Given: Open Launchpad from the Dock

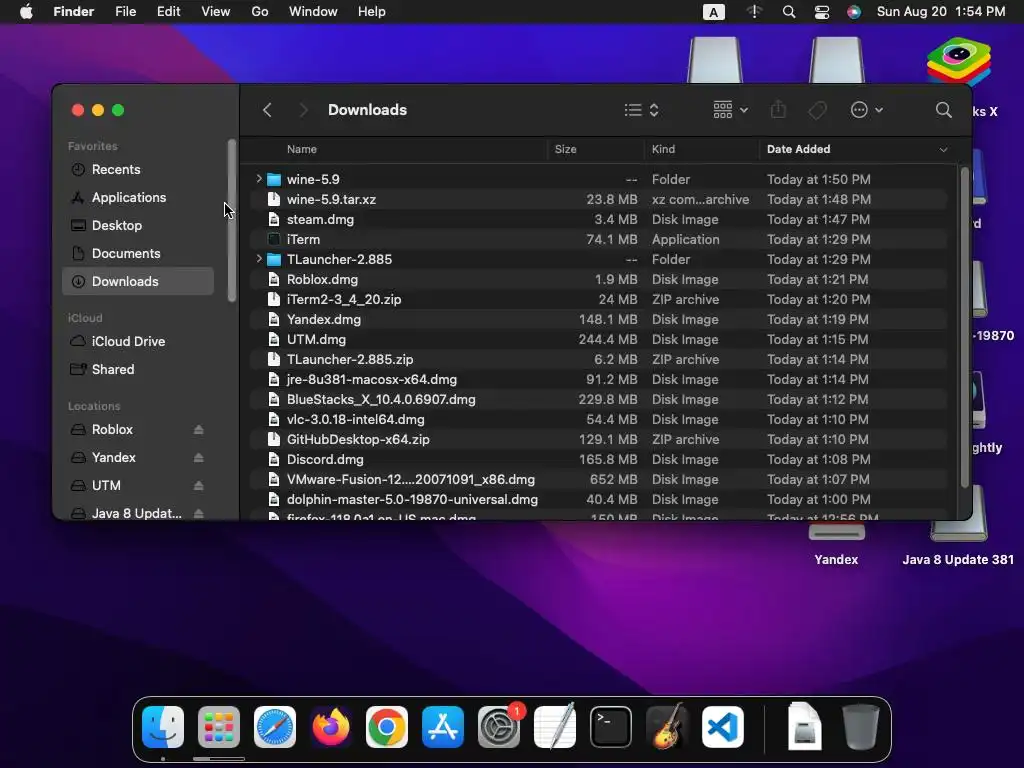Looking at the screenshot, I should tap(219, 727).
